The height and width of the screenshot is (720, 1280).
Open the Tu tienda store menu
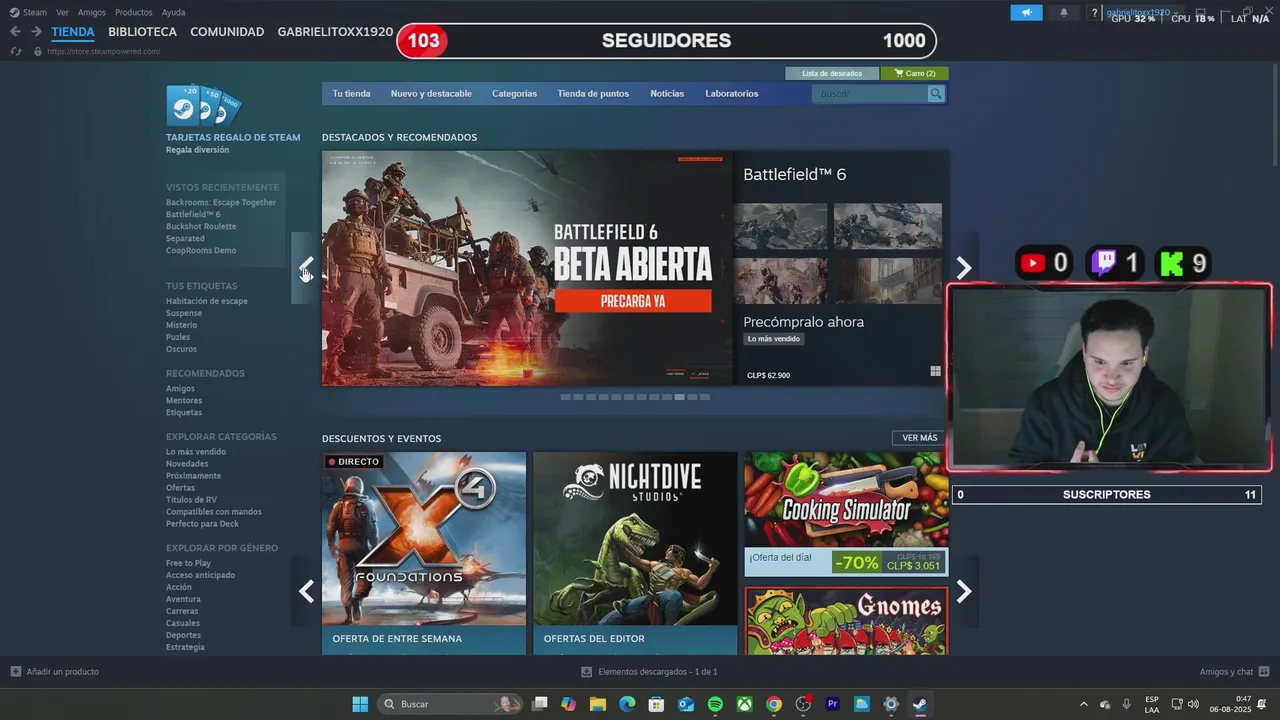[351, 94]
